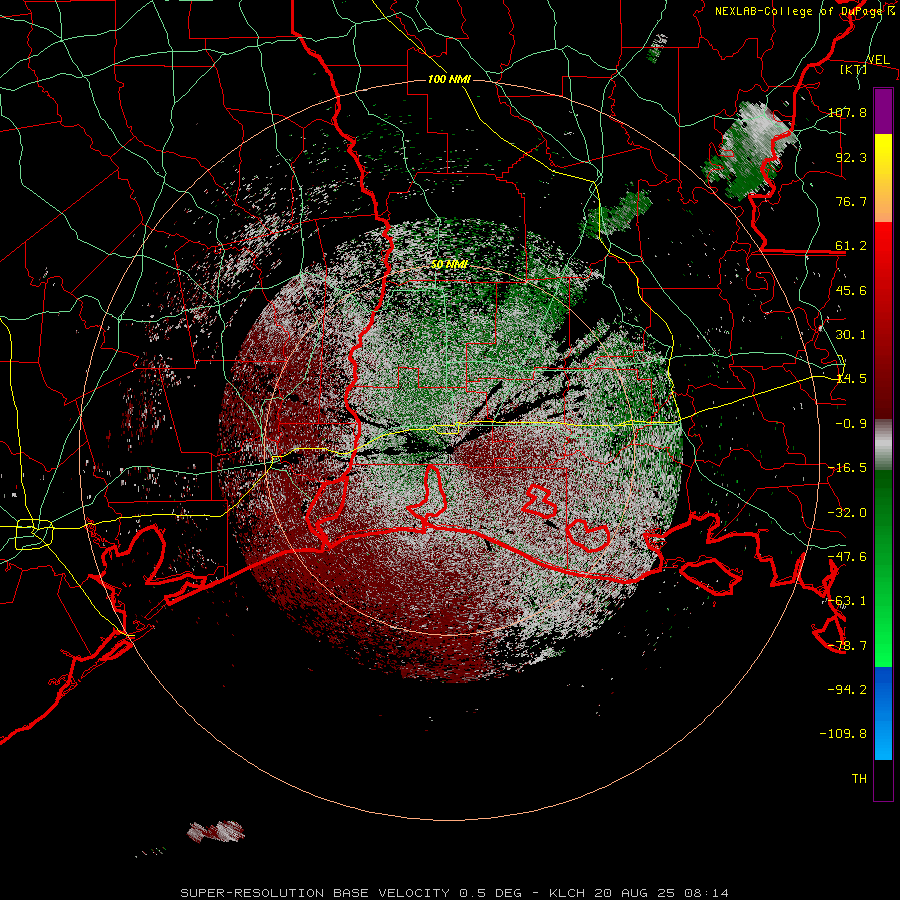This screenshot has width=900, height=900.
Task: Click the VEL legend title
Action: tap(878, 60)
